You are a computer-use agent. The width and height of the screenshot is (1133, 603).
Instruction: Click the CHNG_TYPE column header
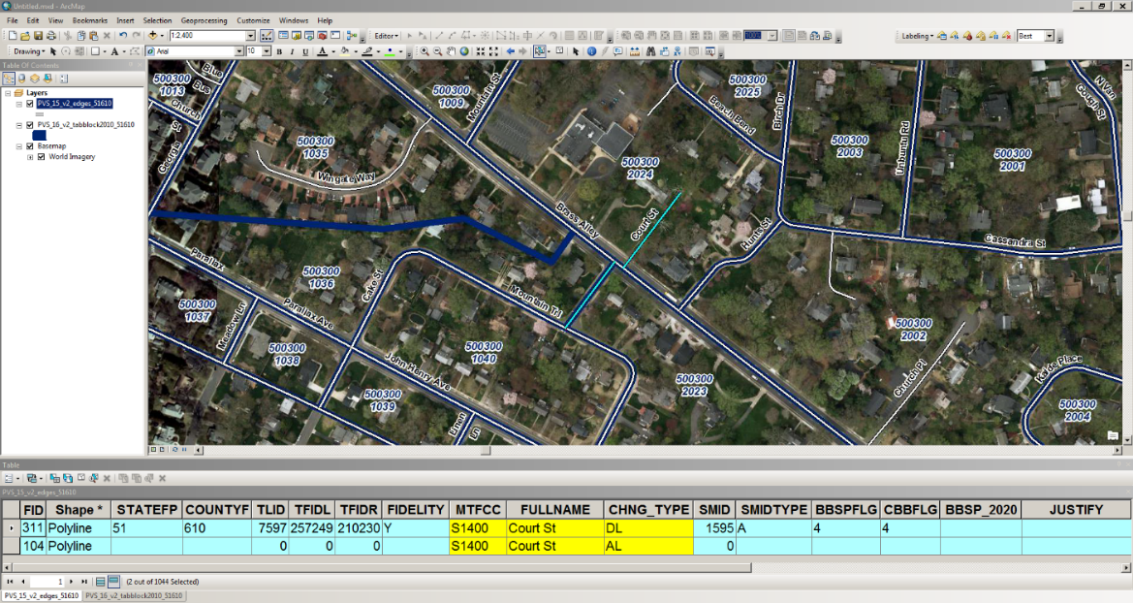point(648,510)
